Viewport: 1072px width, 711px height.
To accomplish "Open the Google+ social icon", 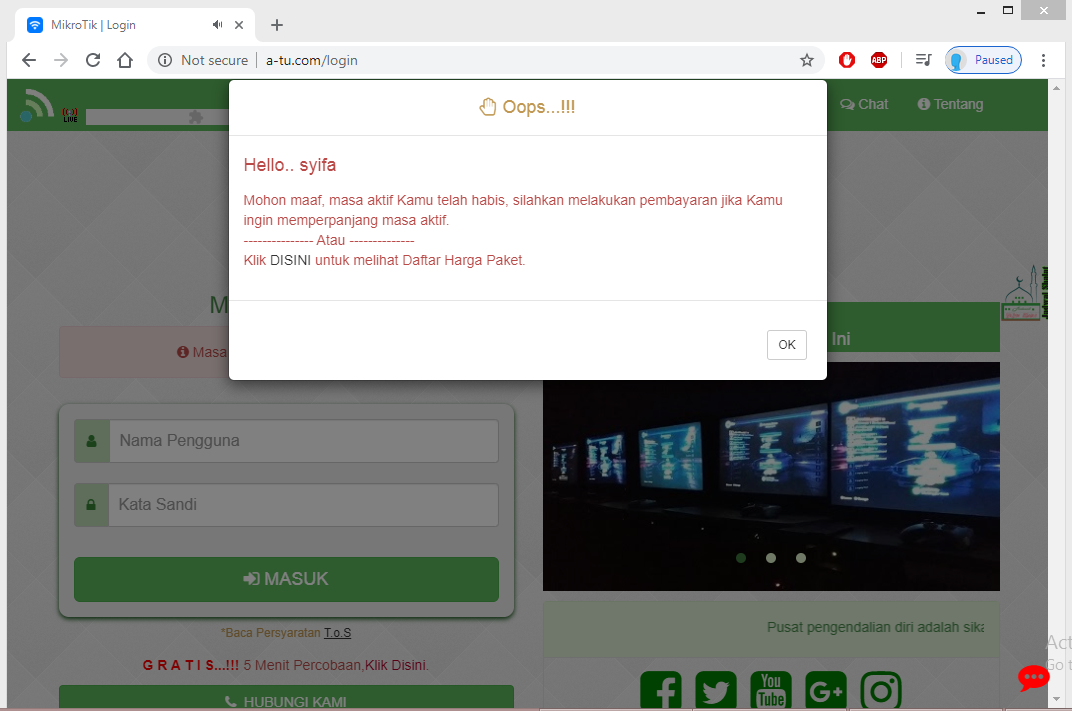I will (825, 690).
